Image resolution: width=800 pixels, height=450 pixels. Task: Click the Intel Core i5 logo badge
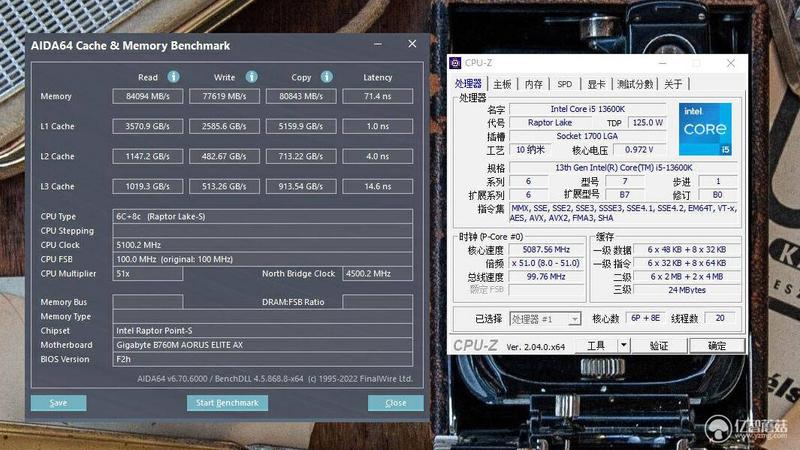[x=705, y=129]
